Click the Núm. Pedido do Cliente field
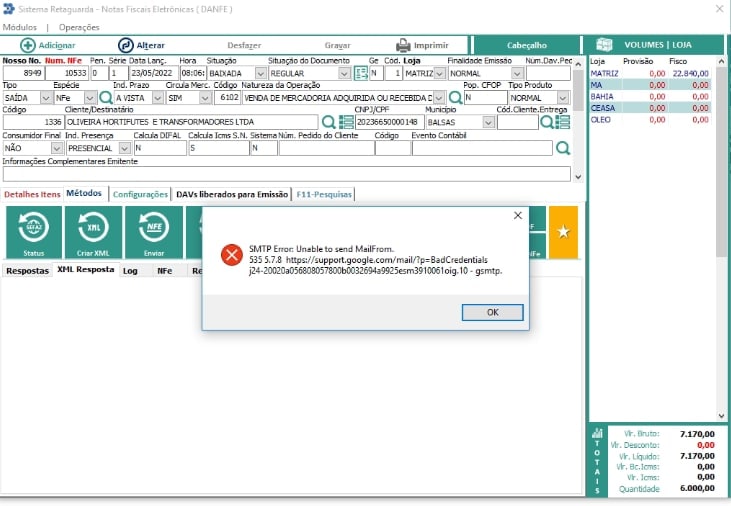The height and width of the screenshot is (506, 731). (x=326, y=148)
